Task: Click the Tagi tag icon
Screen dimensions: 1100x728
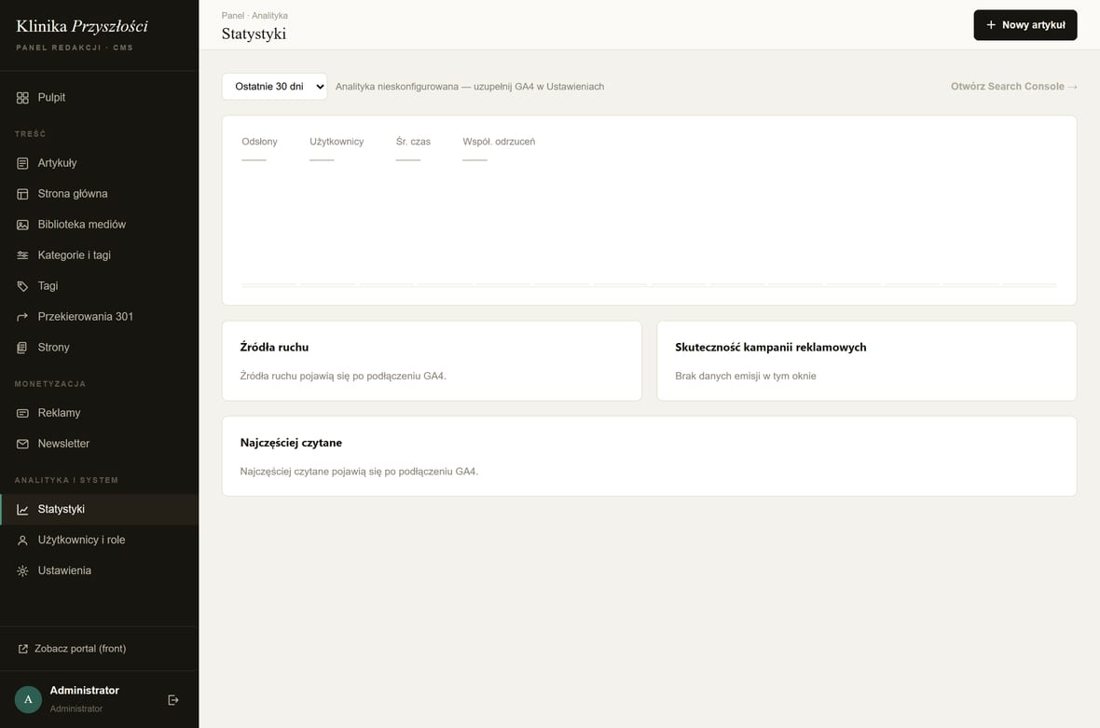Action: tap(22, 286)
